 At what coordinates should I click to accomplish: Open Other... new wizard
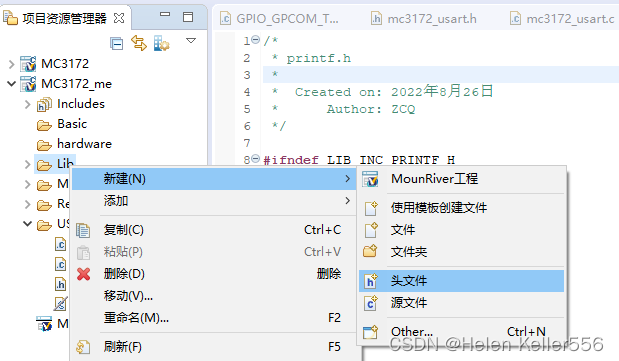[461, 332]
